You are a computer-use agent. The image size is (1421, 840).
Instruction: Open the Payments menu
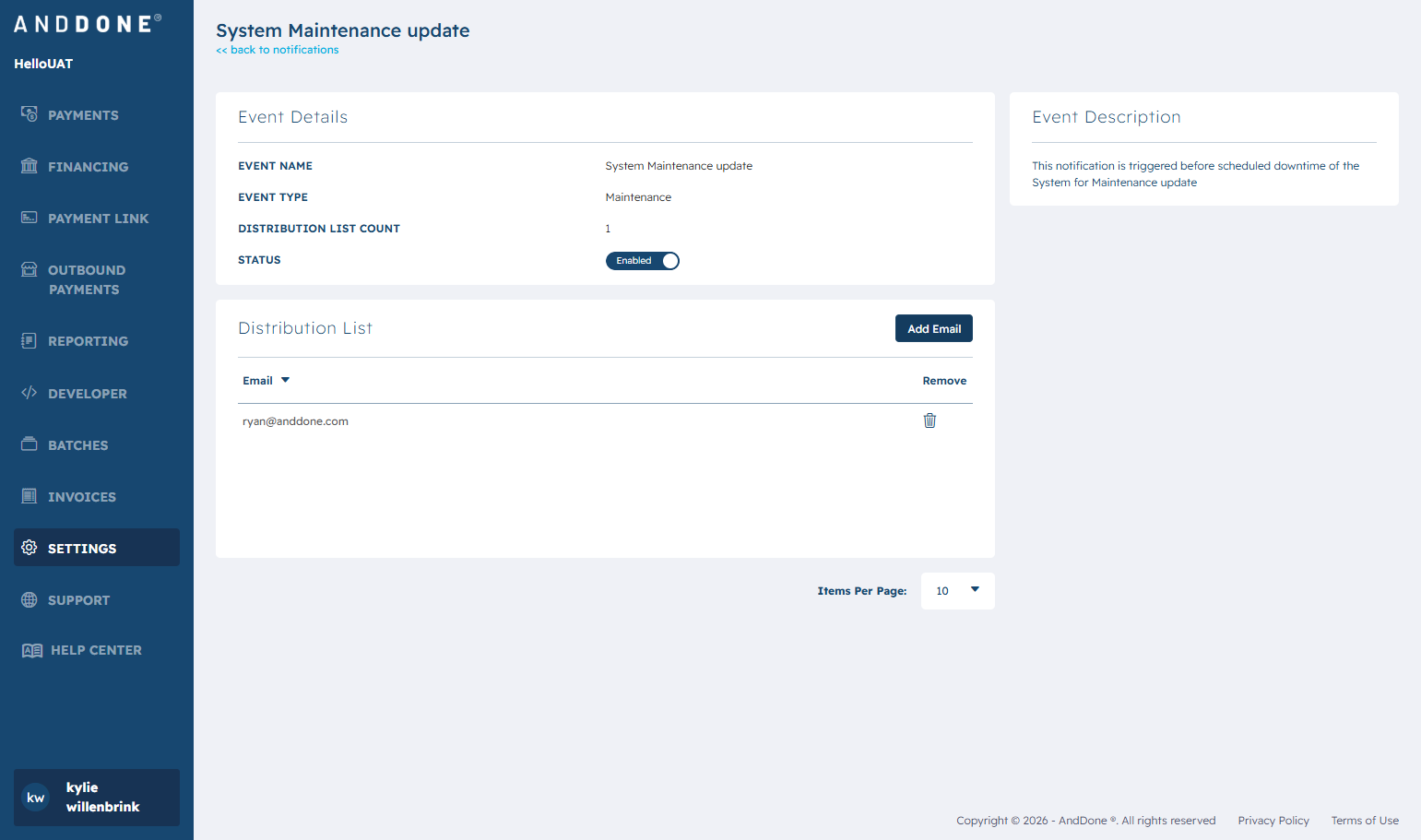(x=83, y=115)
